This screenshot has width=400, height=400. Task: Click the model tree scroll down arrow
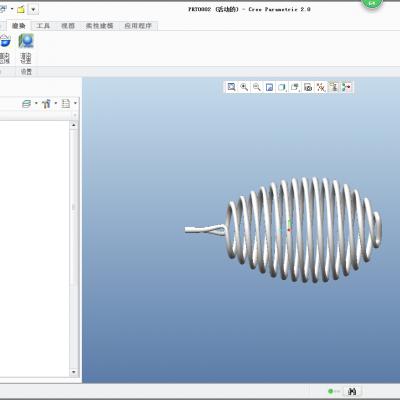pyautogui.click(x=74, y=372)
